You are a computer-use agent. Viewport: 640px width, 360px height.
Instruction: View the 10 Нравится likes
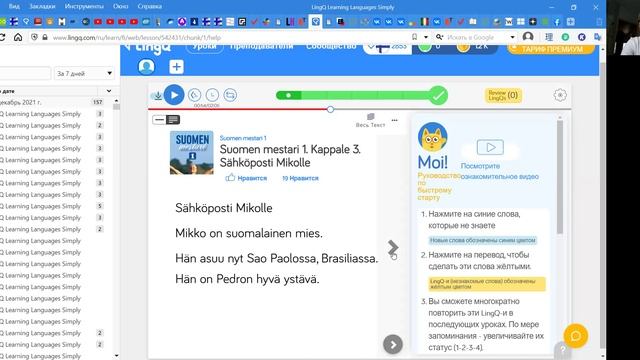pos(300,178)
